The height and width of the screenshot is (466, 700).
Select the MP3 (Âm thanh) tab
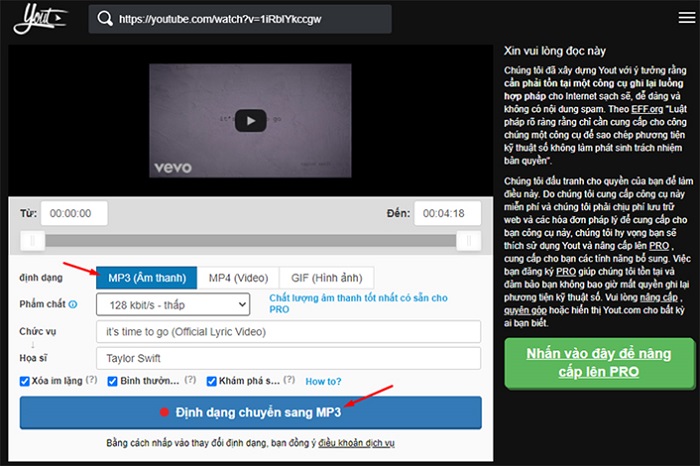click(146, 277)
